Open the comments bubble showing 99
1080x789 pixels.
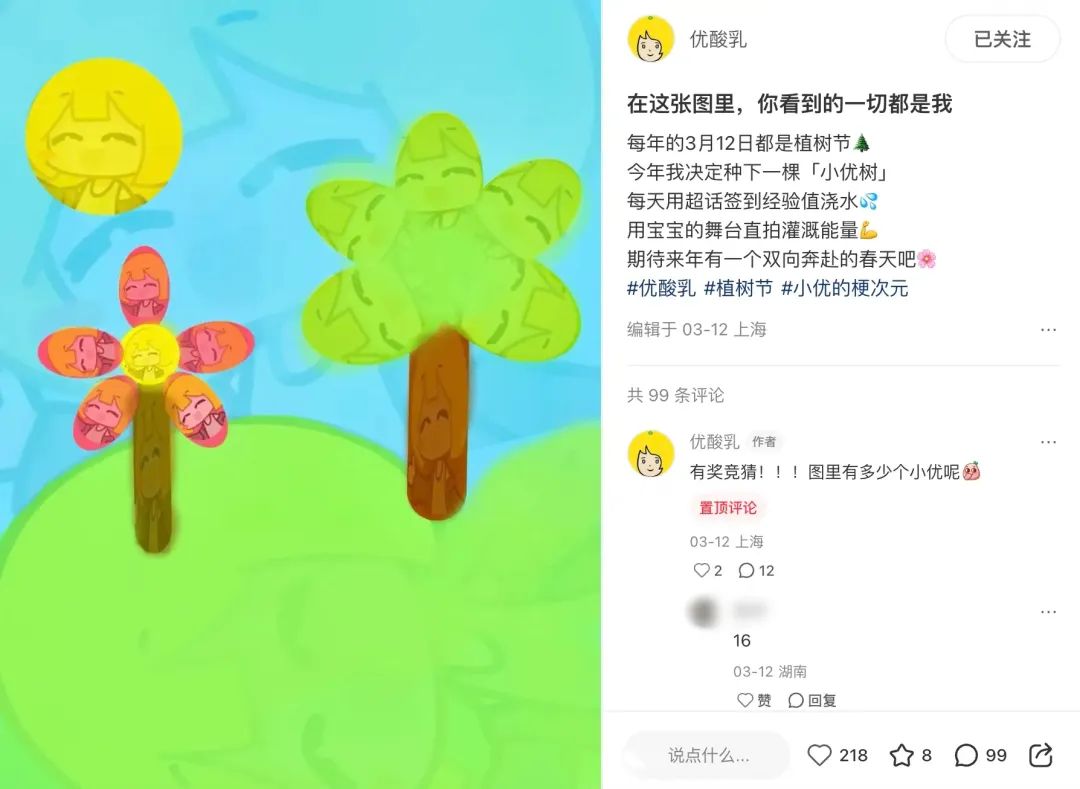click(966, 755)
